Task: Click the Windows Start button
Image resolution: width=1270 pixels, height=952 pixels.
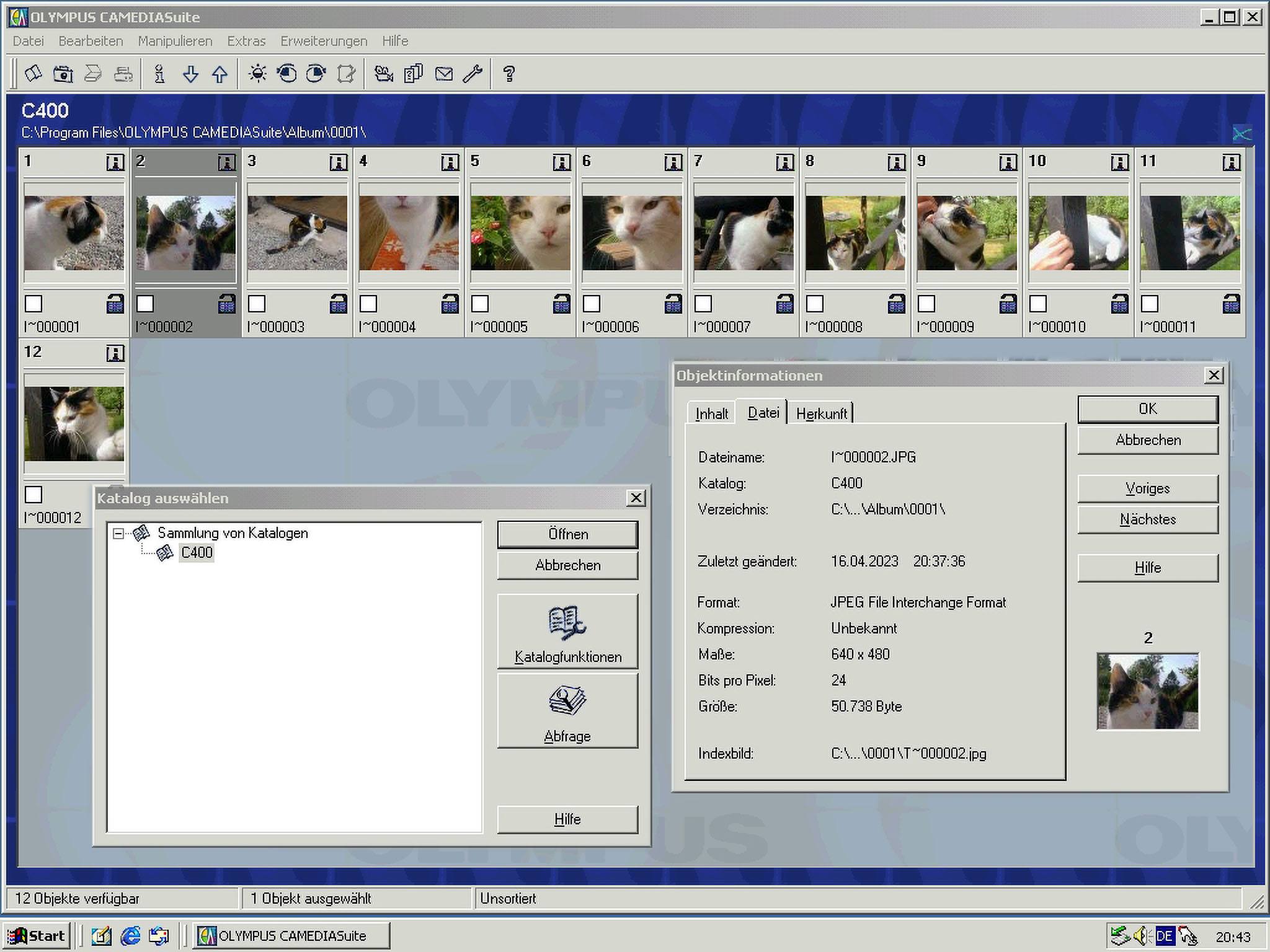Action: pos(36,936)
